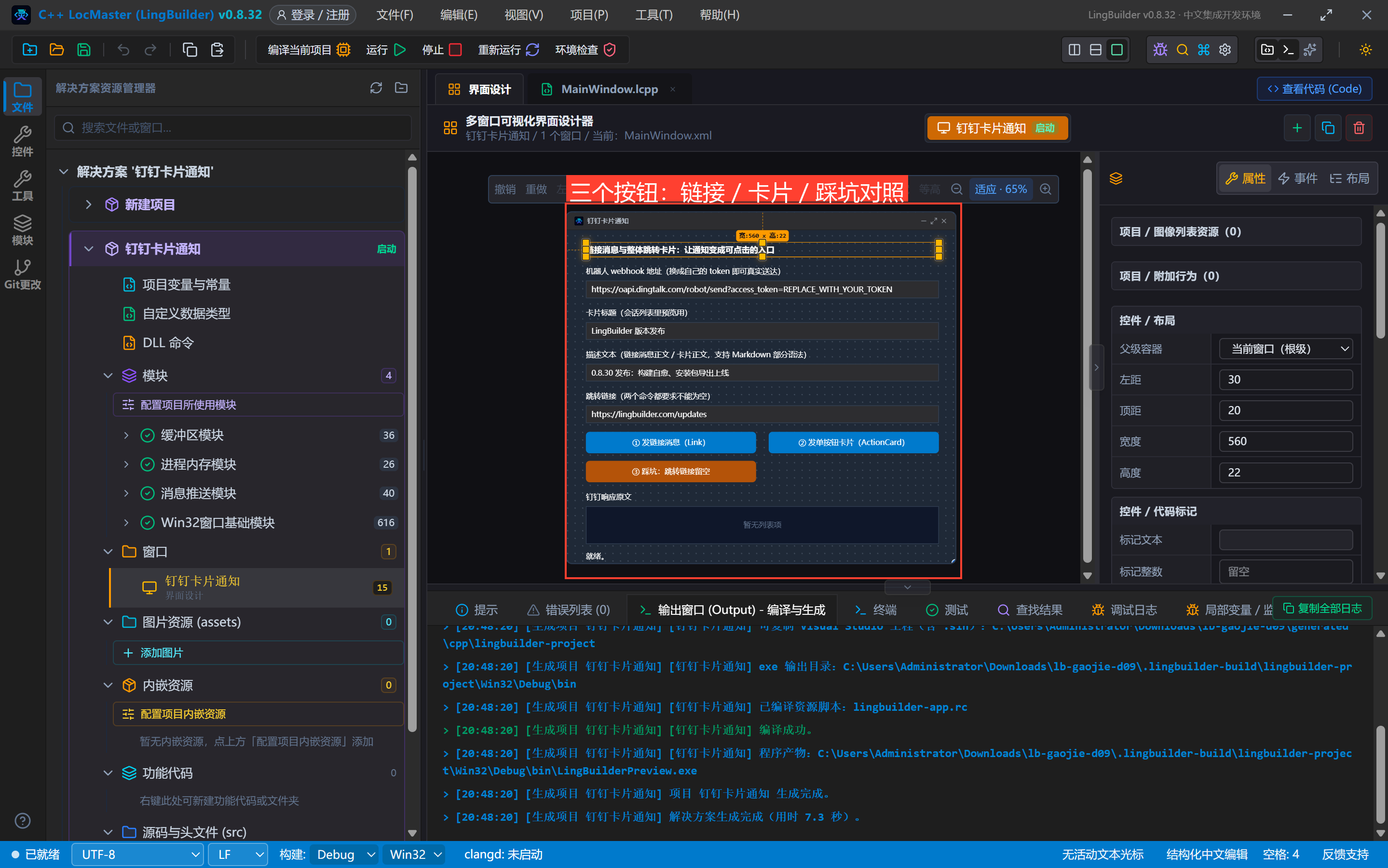
Task: Open folder icon in top toolbar
Action: point(57,50)
